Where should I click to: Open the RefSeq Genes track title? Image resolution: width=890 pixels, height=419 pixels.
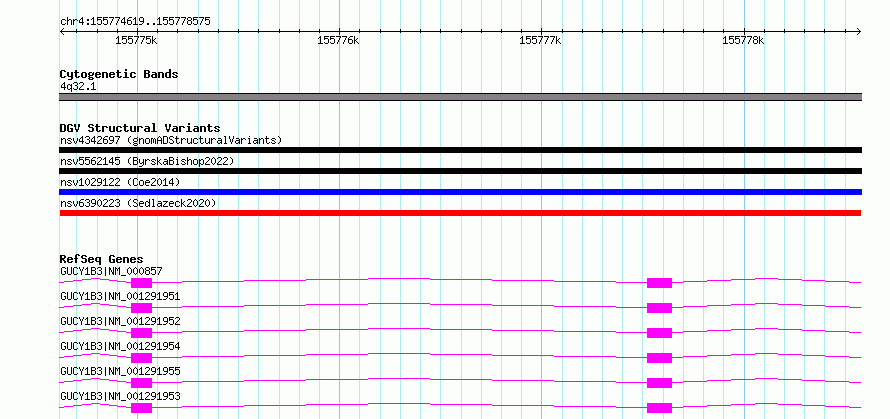(x=102, y=259)
